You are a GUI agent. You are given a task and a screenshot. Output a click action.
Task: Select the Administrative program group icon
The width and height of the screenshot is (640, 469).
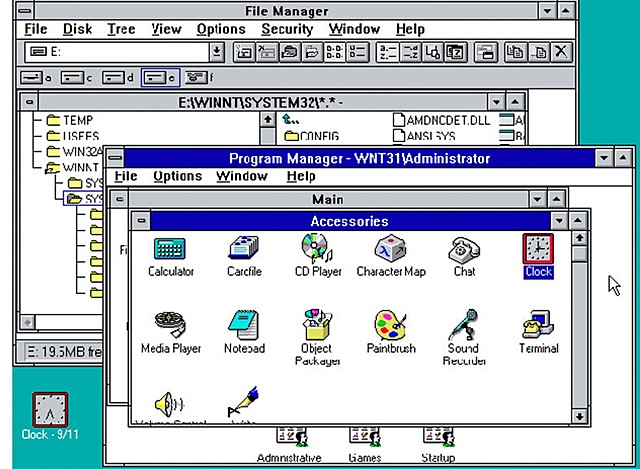pos(291,437)
